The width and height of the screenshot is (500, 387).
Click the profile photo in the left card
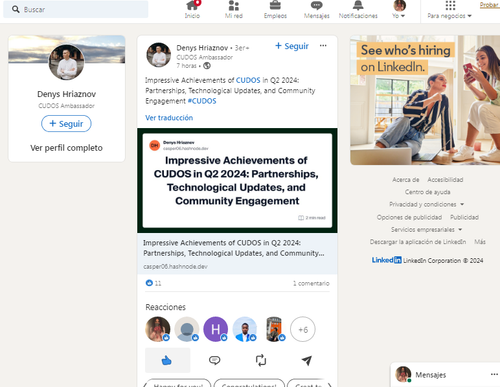(66, 62)
